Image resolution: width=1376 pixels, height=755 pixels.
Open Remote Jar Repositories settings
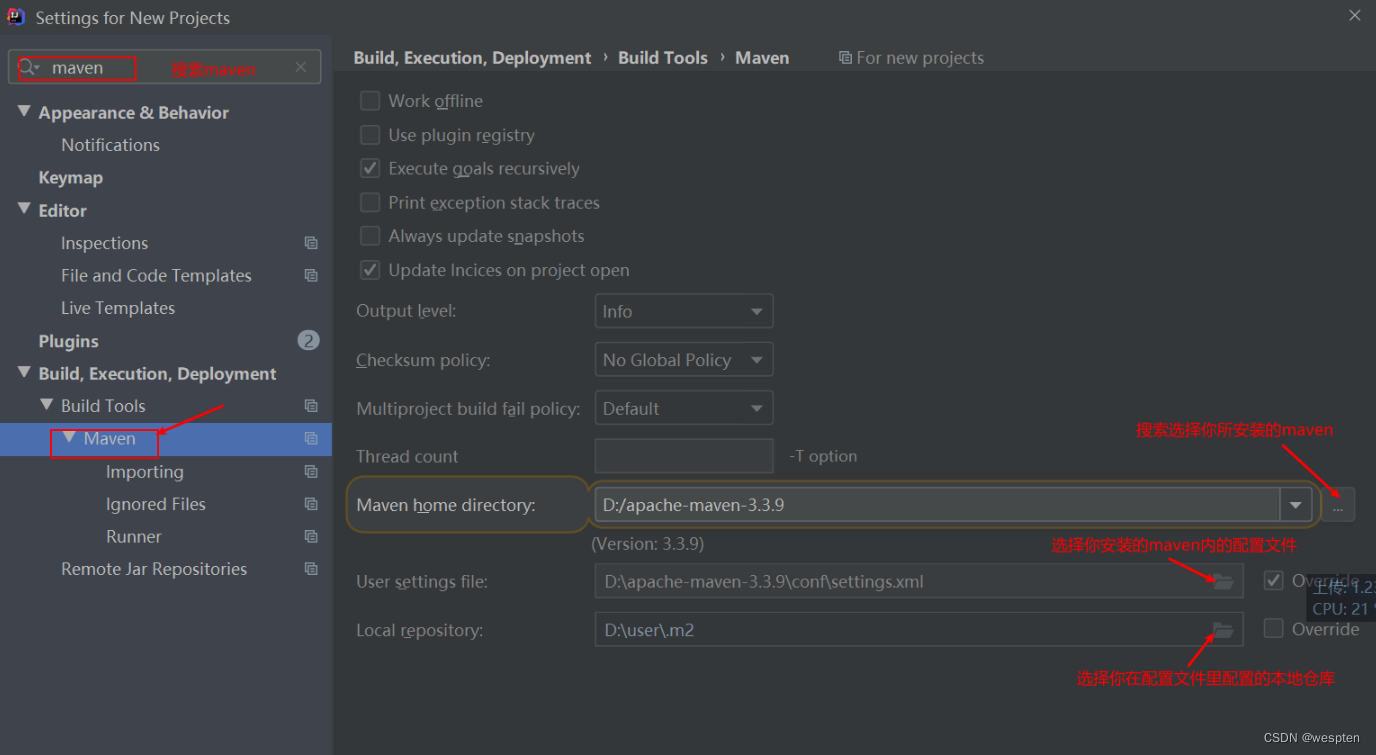point(154,569)
